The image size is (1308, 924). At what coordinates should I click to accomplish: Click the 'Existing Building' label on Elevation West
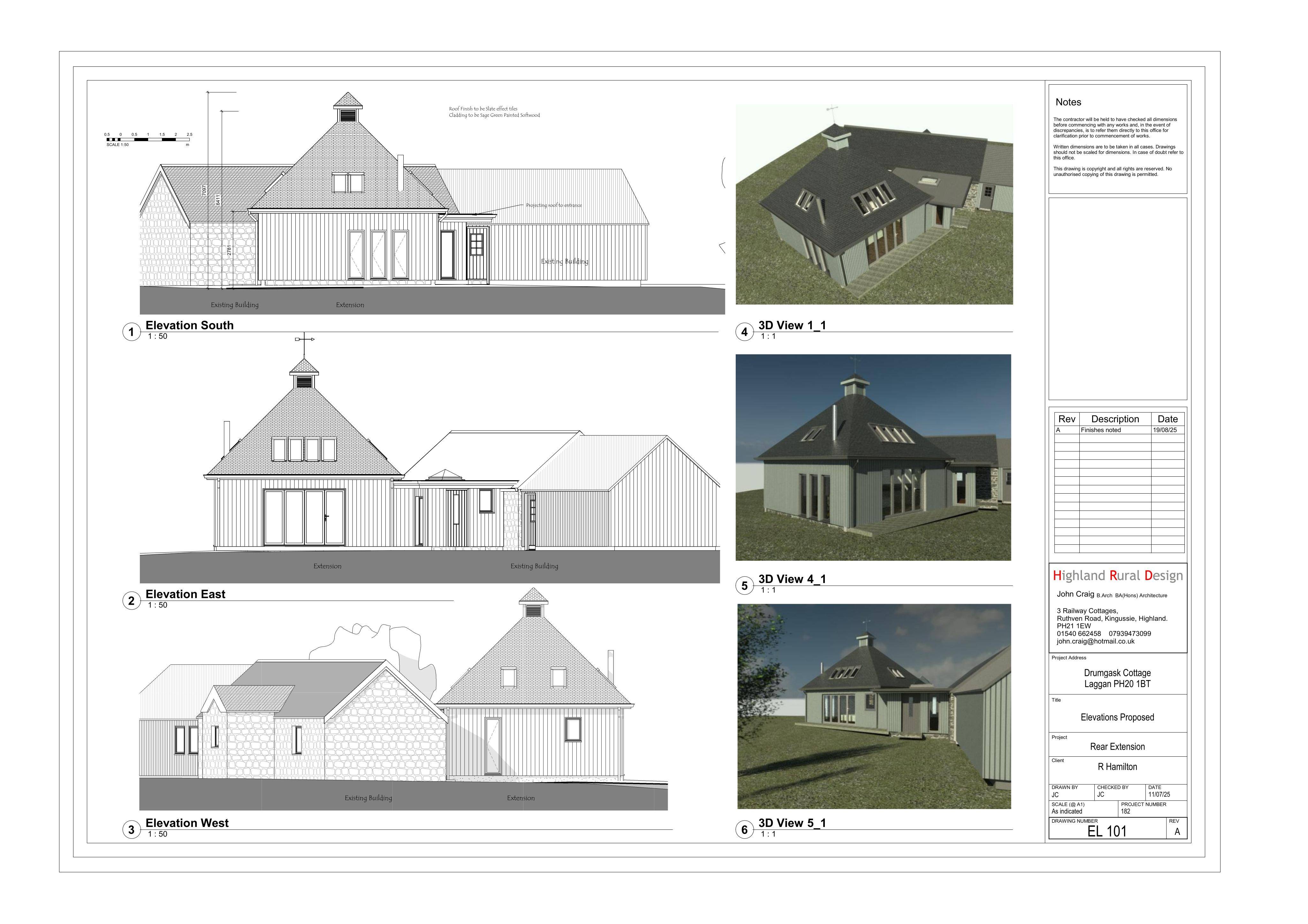click(368, 798)
